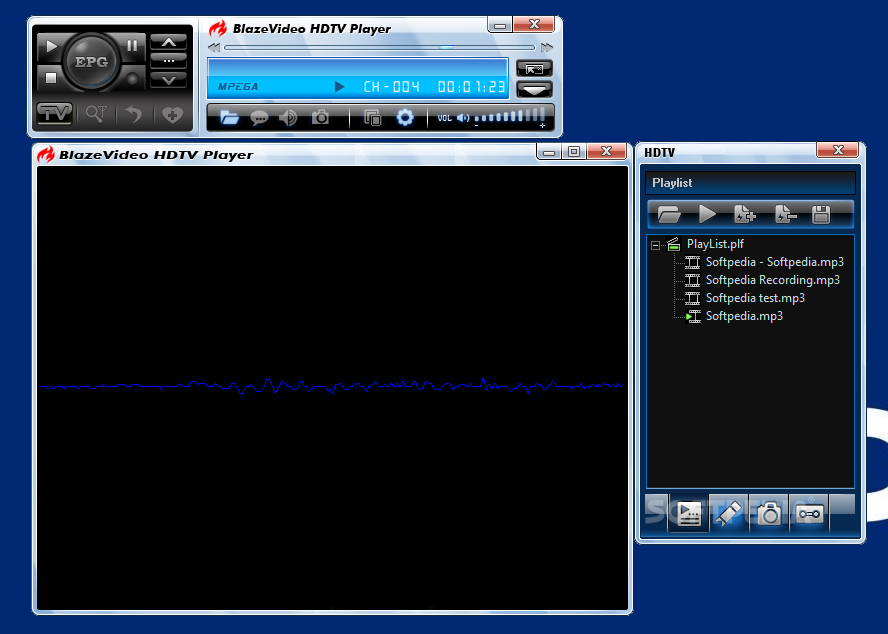
Task: Switch to full-screen display mode icon
Action: 534,69
